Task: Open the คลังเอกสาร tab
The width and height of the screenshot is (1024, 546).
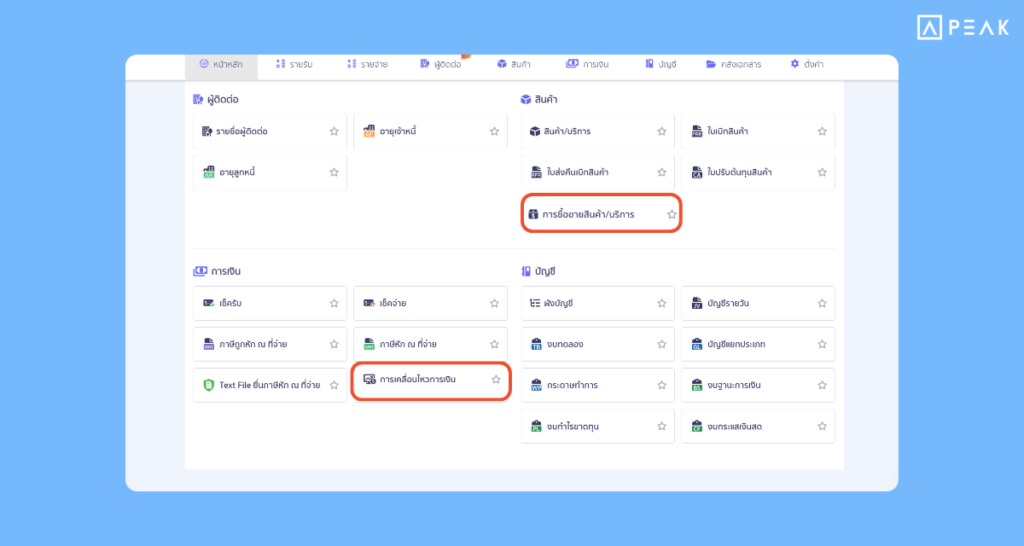Action: tap(733, 64)
